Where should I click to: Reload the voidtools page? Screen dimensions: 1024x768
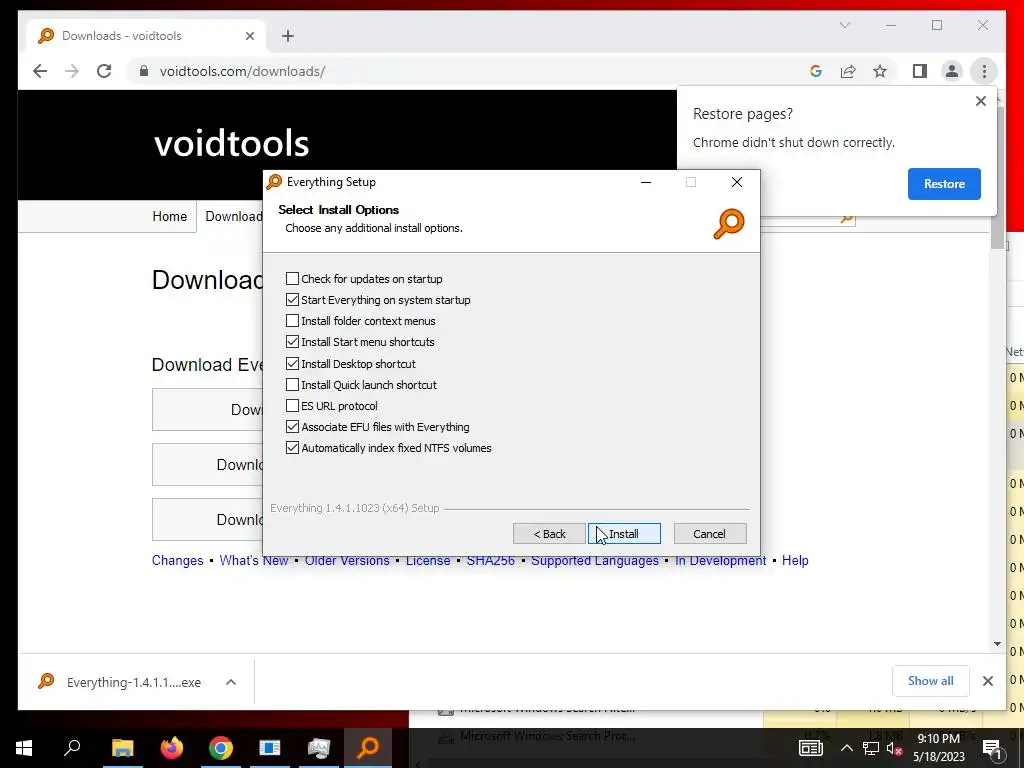click(x=104, y=71)
